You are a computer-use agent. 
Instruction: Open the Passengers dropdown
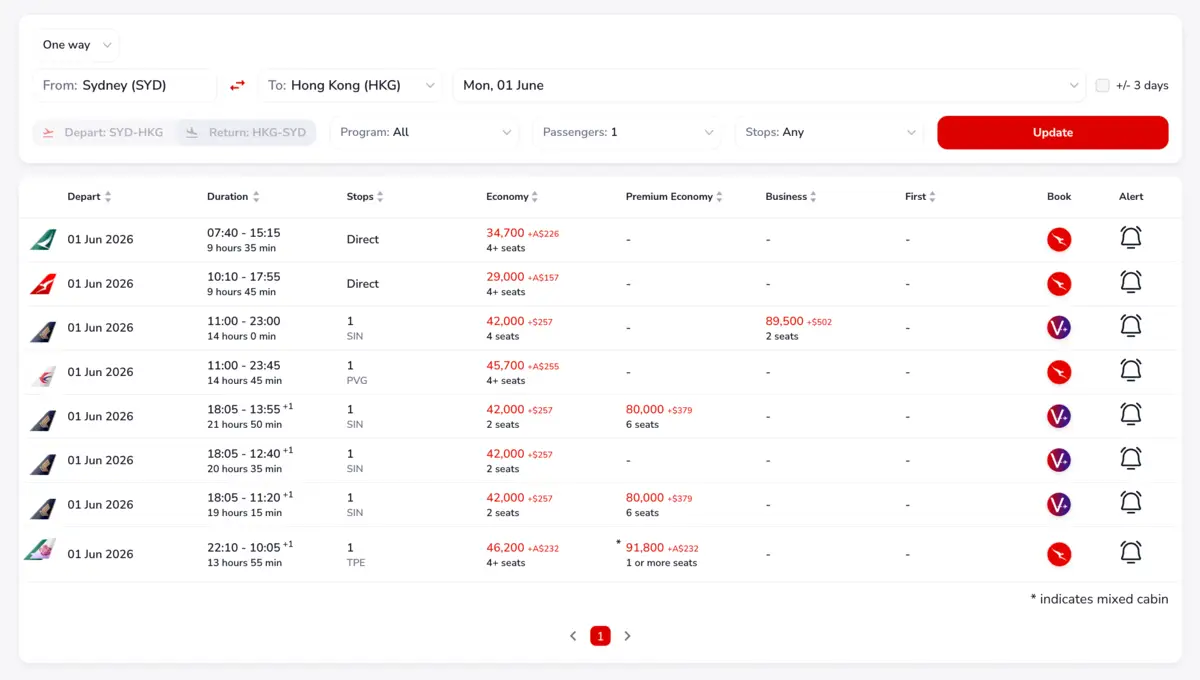627,132
